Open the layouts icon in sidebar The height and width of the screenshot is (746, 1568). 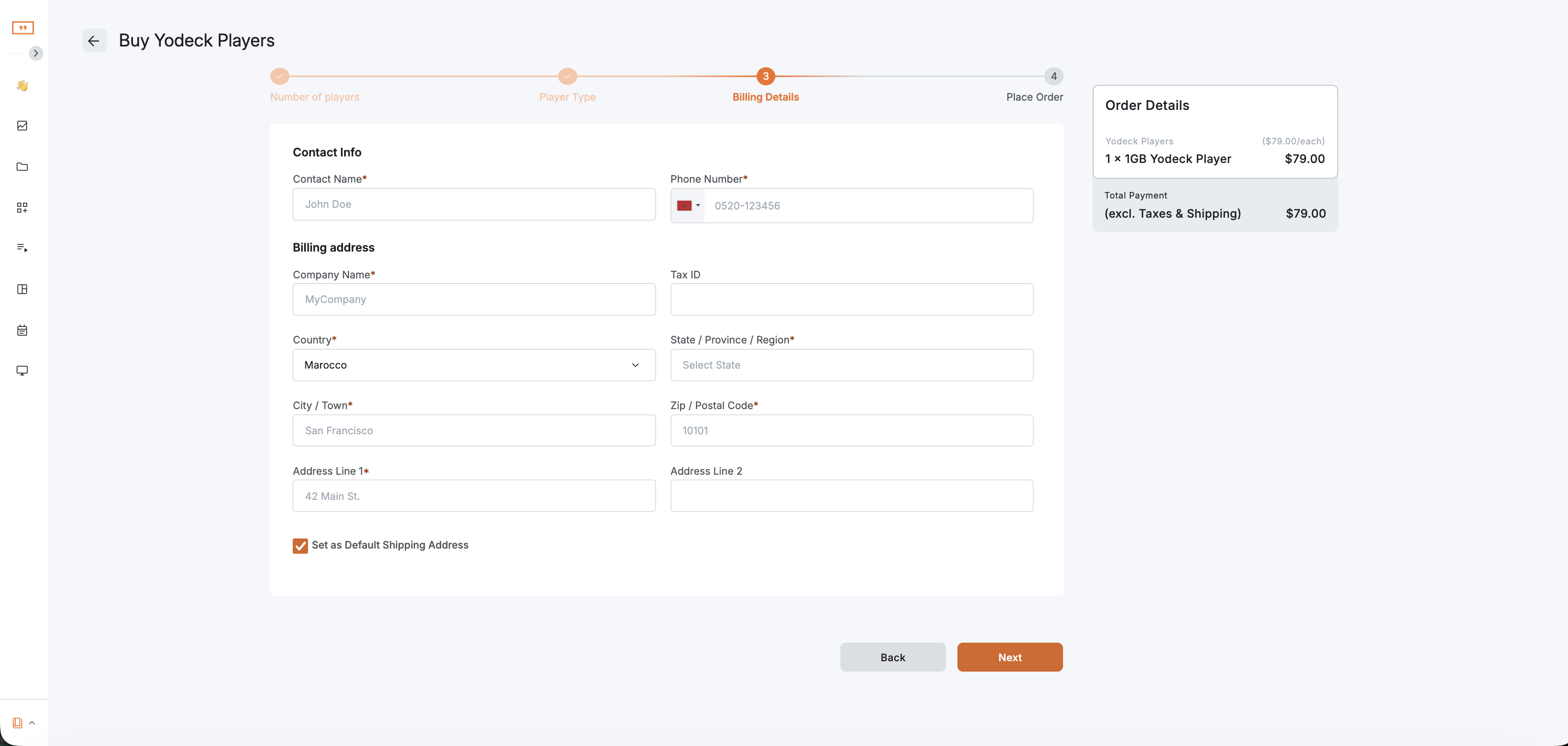click(22, 289)
